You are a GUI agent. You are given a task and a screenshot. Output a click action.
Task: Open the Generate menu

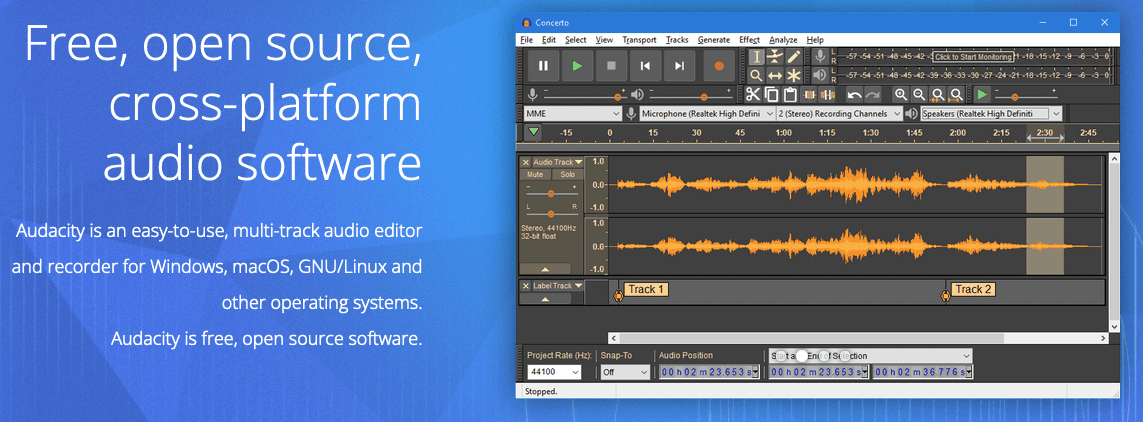[714, 40]
